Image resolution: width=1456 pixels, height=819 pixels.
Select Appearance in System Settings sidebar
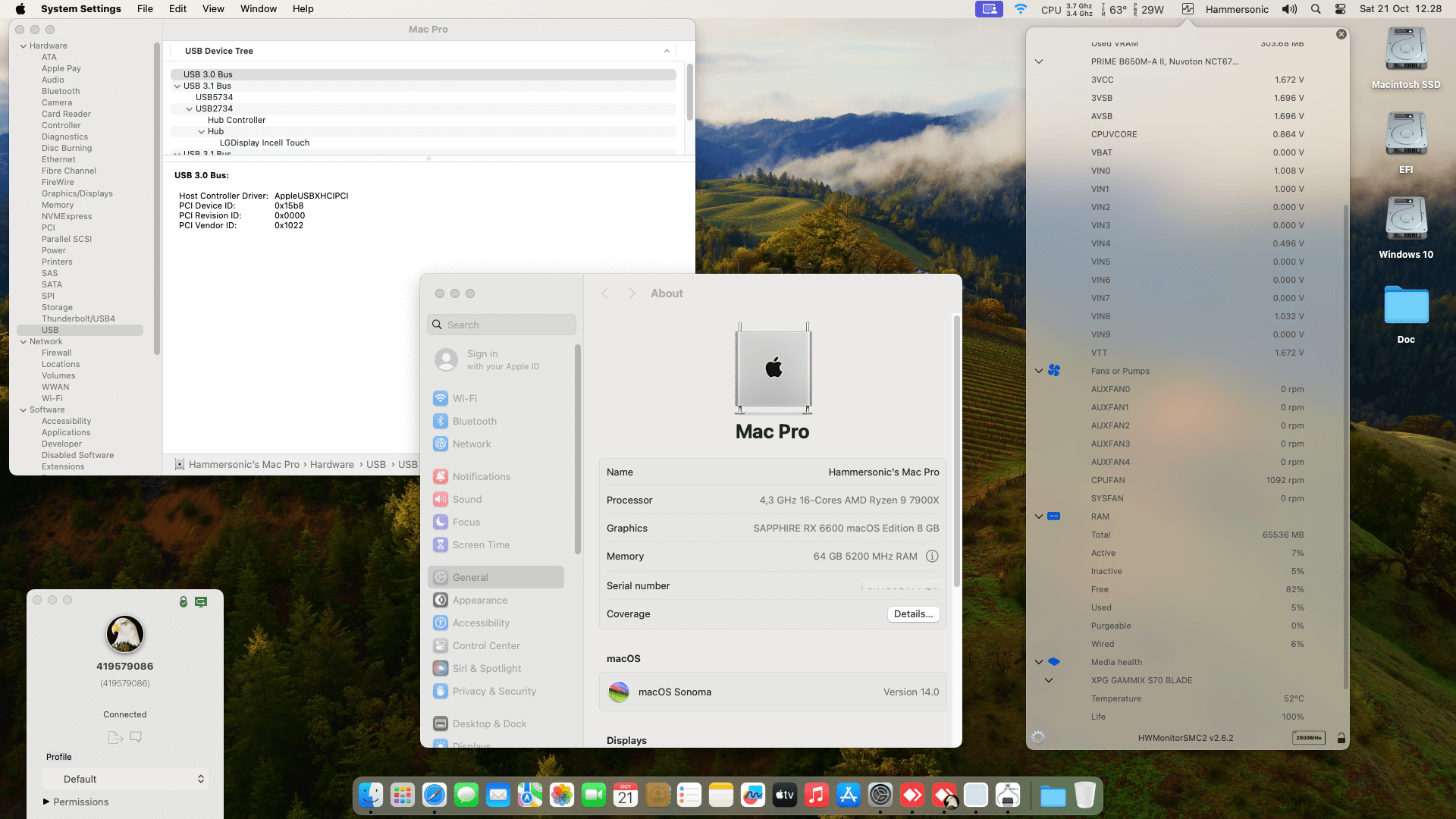(480, 600)
